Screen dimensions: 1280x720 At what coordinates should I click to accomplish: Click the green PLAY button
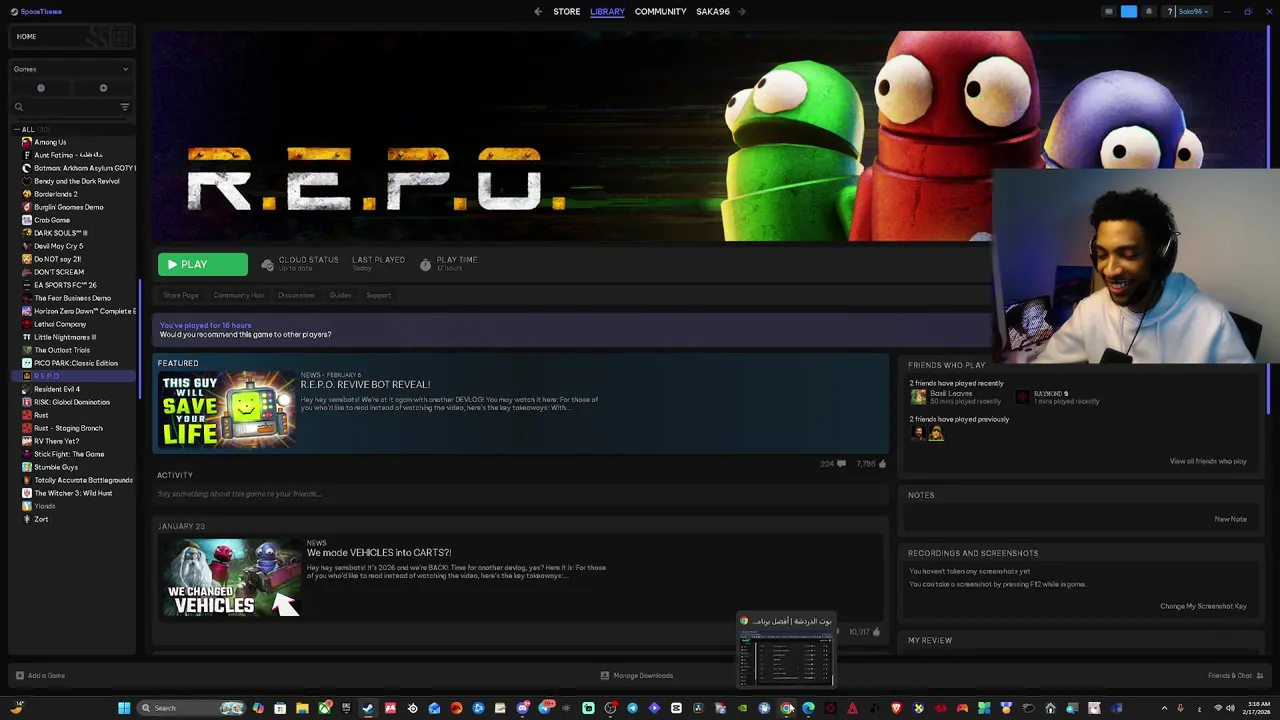coord(203,264)
